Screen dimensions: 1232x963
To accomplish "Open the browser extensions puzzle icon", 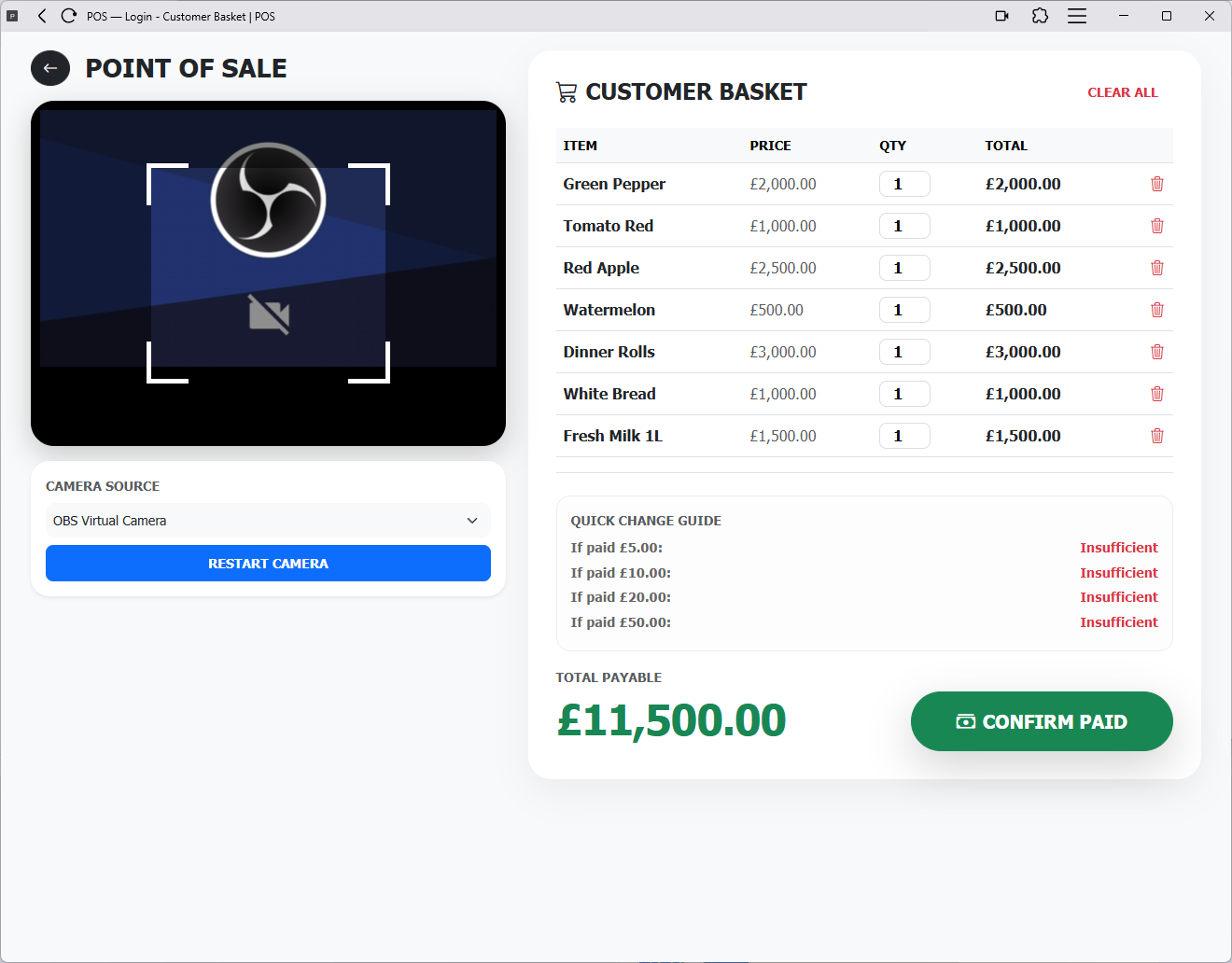I will [1040, 16].
